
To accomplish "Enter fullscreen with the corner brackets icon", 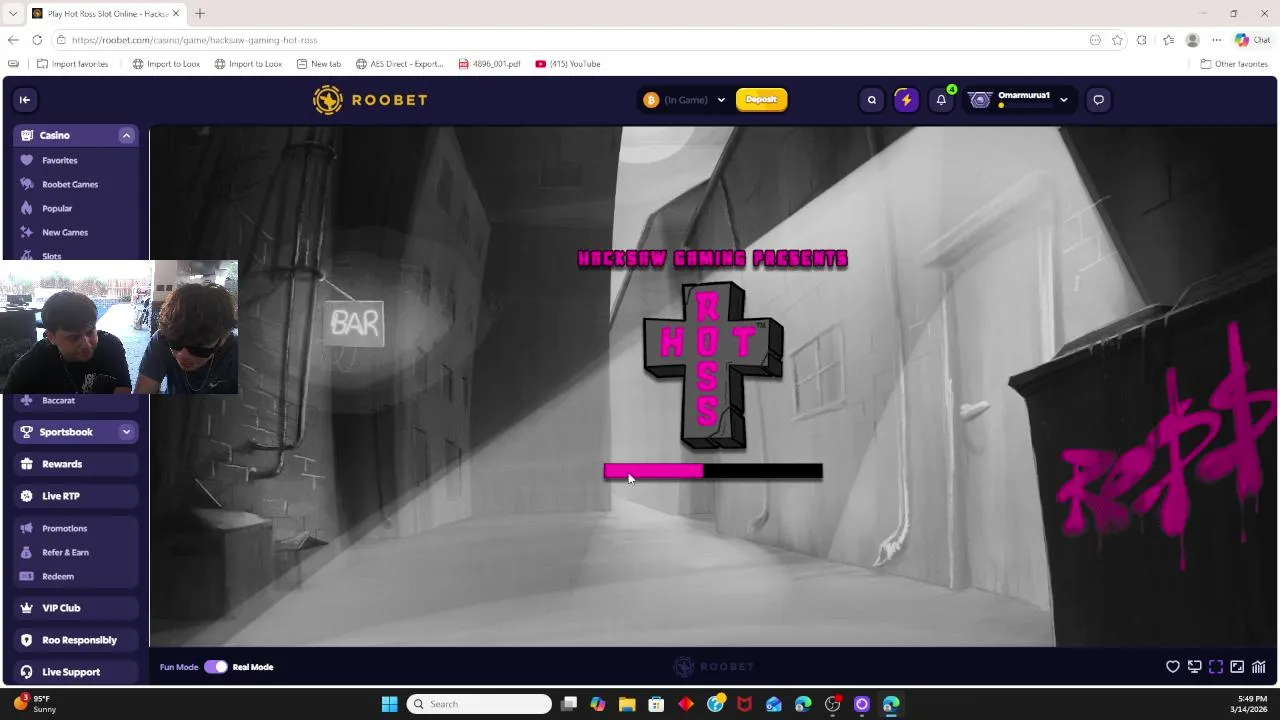I will [x=1216, y=667].
